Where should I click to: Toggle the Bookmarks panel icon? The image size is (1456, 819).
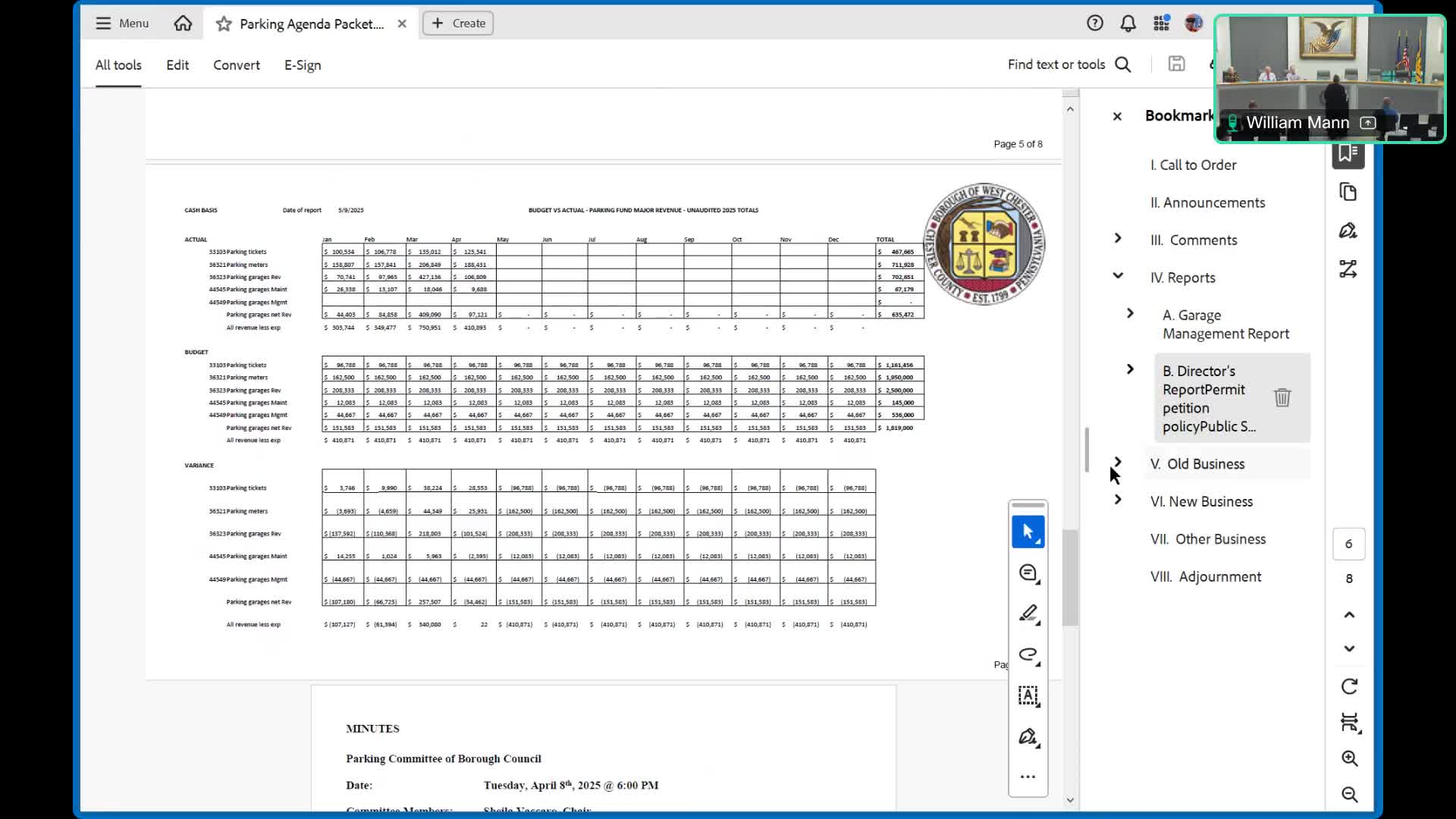pyautogui.click(x=1348, y=154)
